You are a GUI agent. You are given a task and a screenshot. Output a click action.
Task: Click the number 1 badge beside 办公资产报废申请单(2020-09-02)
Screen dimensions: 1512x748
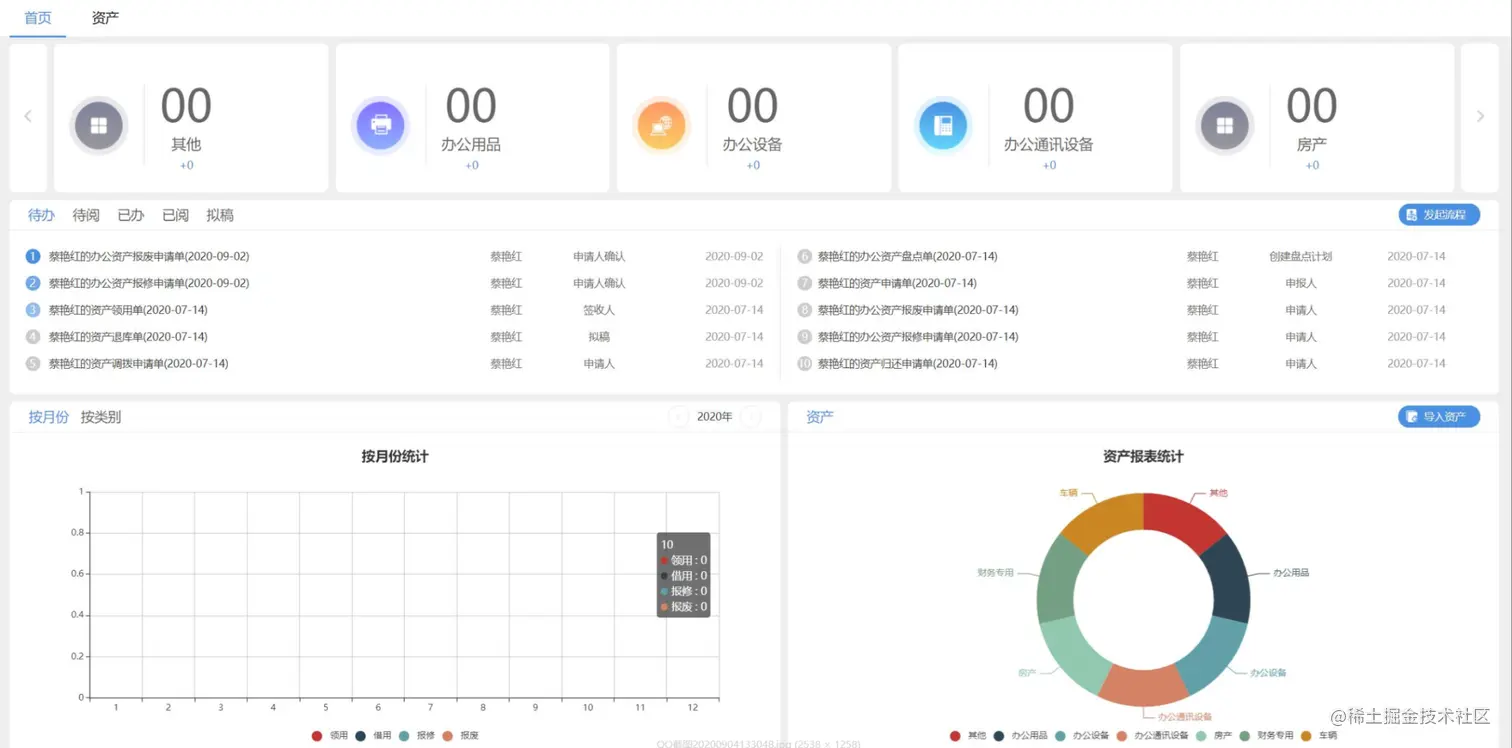pos(33,257)
